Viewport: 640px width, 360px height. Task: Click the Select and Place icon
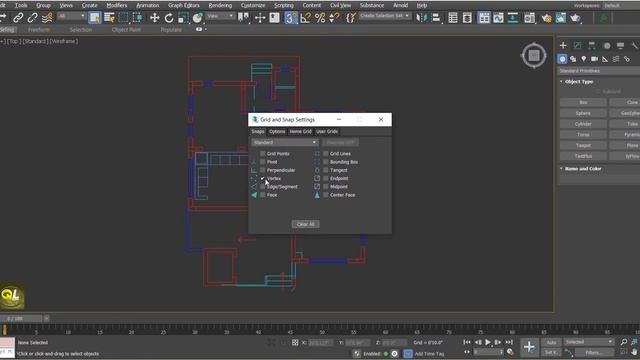pyautogui.click(x=198, y=18)
